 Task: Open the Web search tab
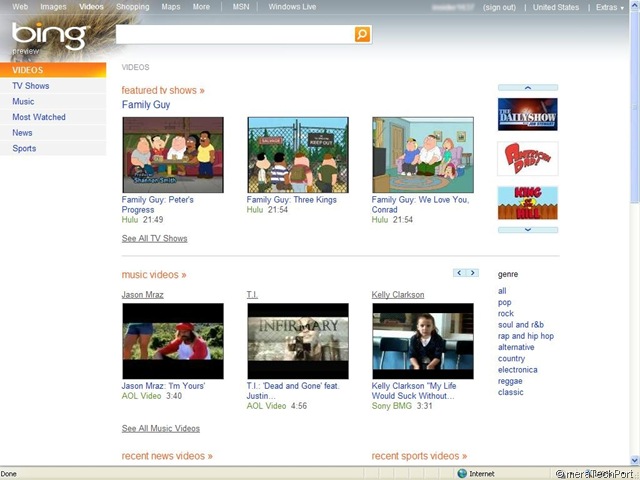[20, 7]
